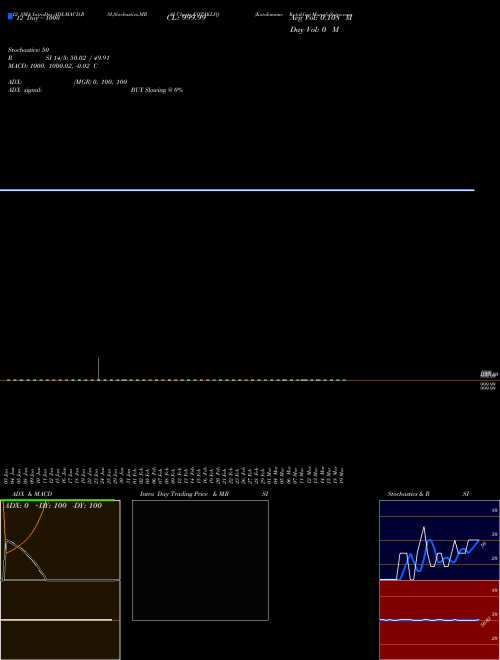
Task: Click the horizontal blue SMA line on main chart
Action: coord(237,190)
